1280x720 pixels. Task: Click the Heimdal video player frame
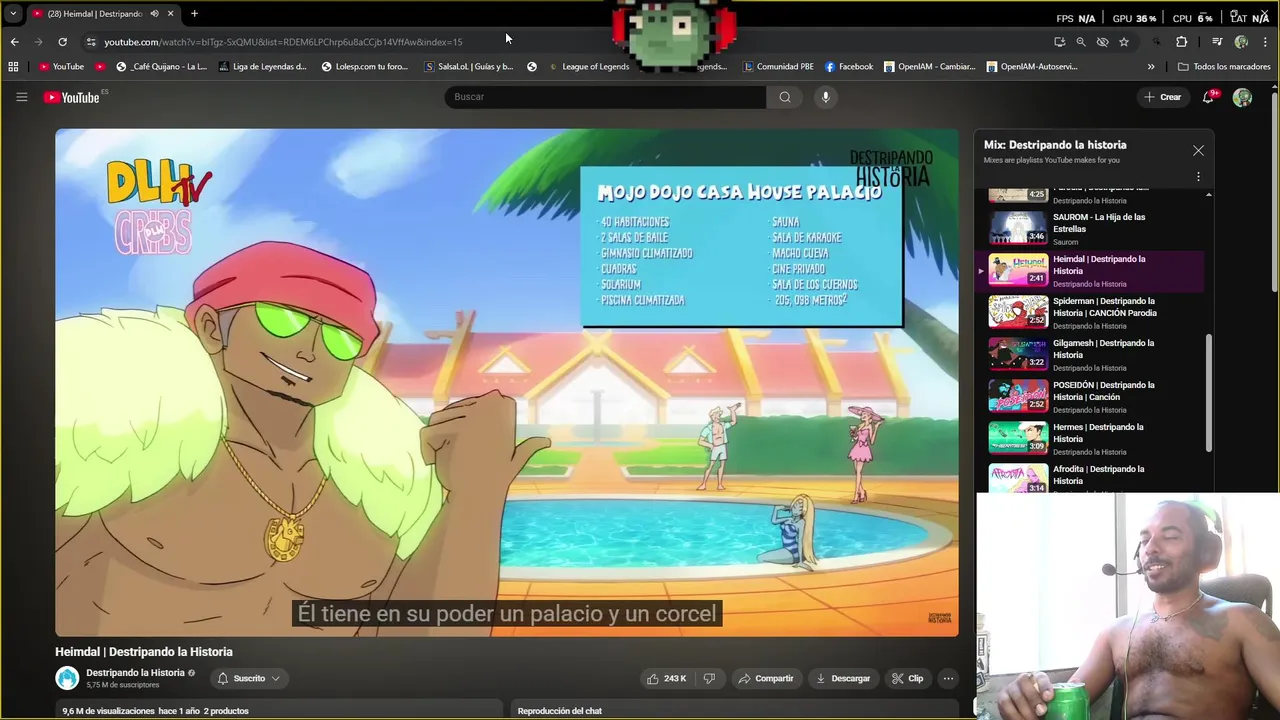click(x=507, y=382)
